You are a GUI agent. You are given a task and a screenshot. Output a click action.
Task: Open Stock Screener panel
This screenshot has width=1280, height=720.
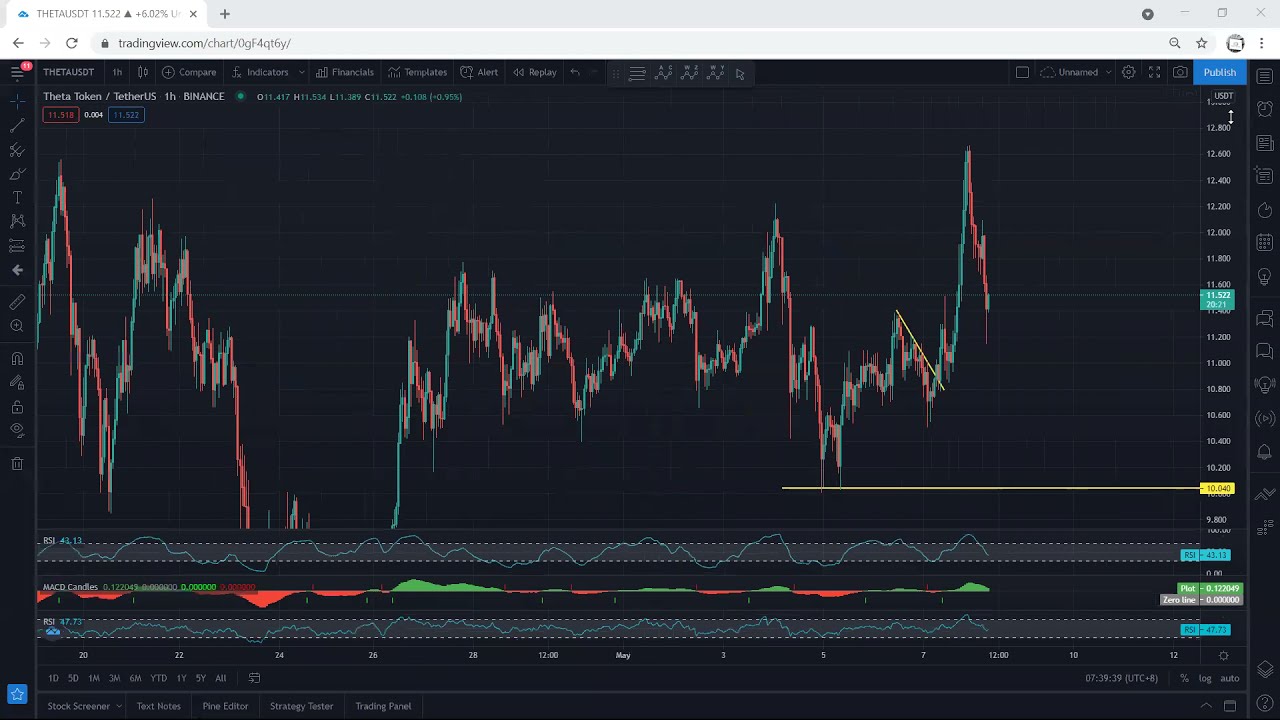click(79, 706)
